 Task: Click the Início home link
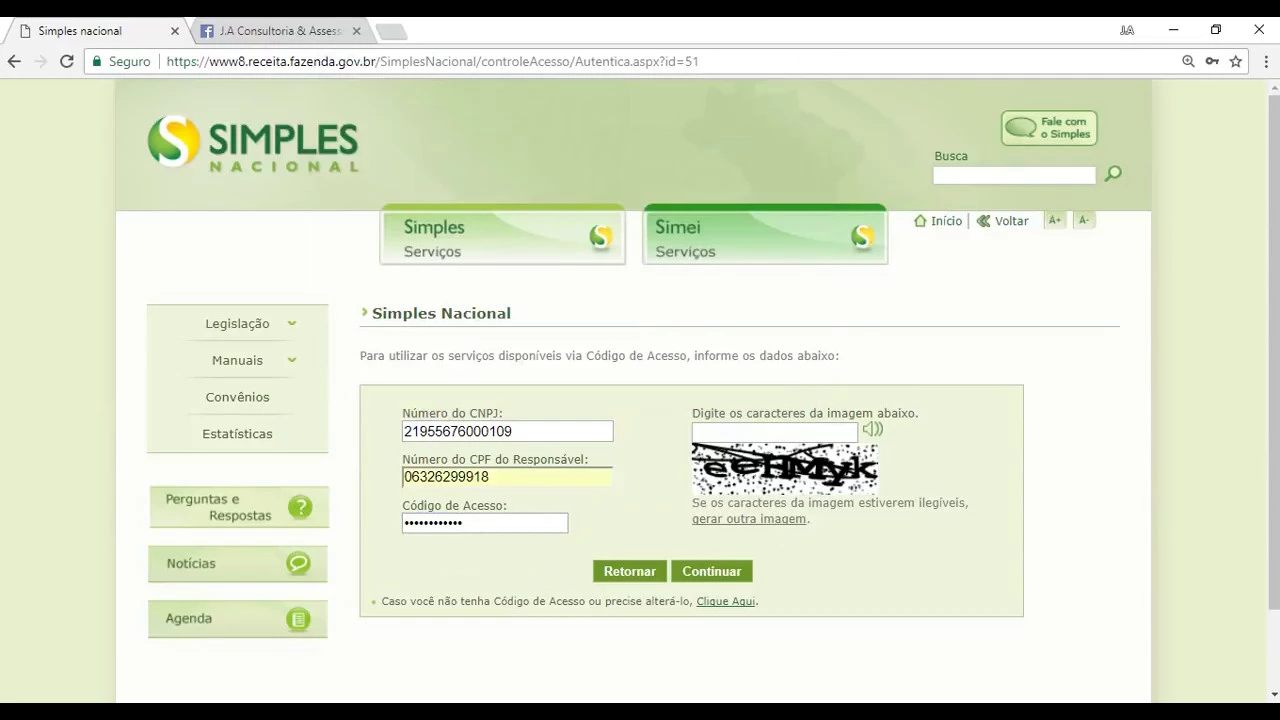coord(938,221)
